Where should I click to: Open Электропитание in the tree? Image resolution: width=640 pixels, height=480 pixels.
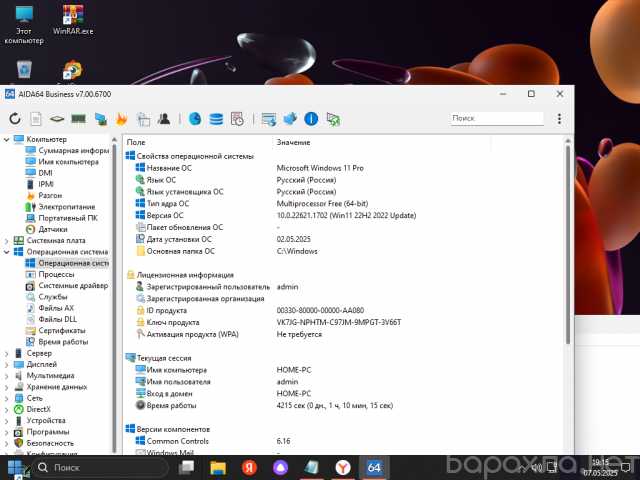click(x=60, y=207)
